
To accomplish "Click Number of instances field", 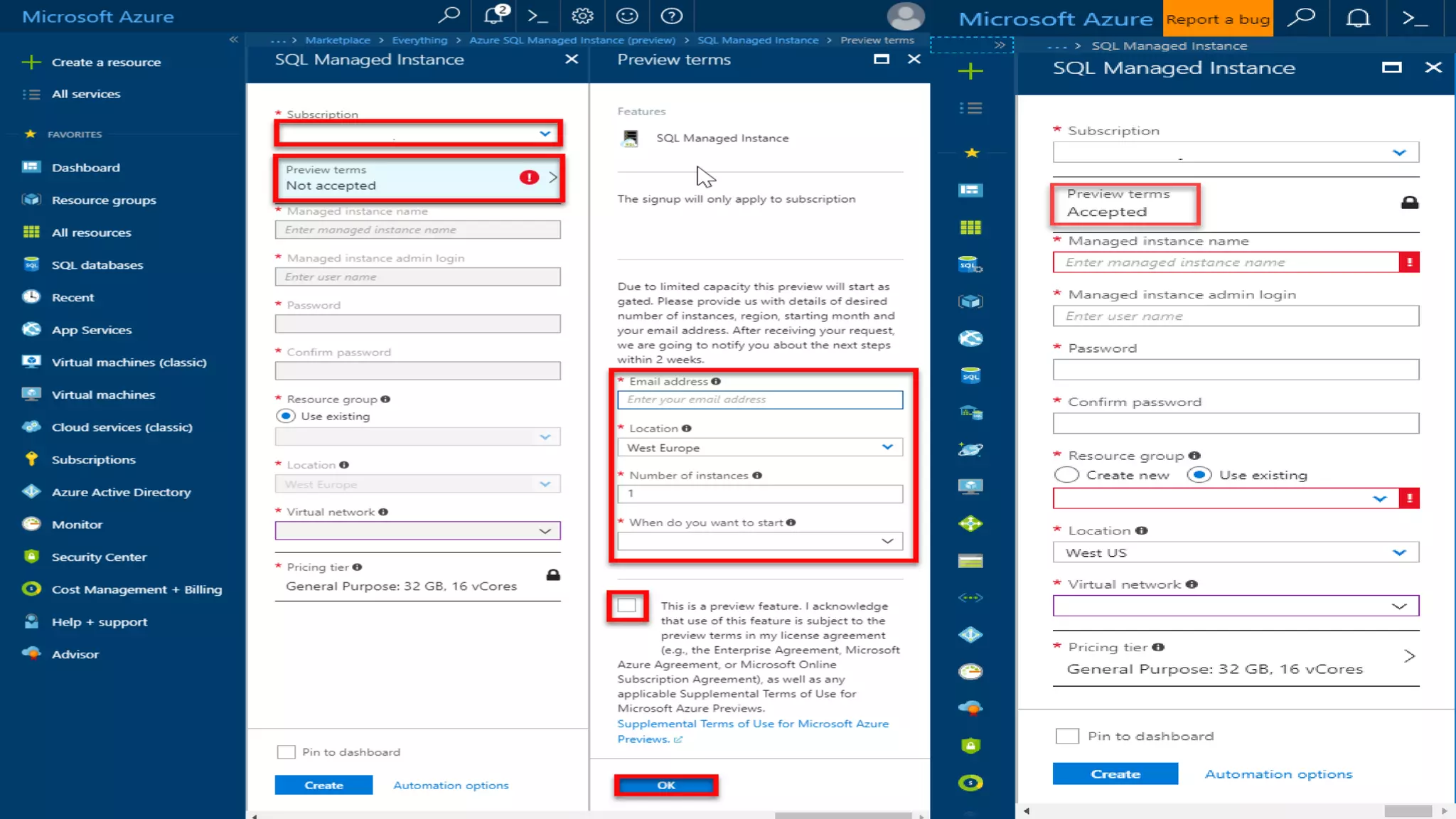I will pyautogui.click(x=760, y=494).
